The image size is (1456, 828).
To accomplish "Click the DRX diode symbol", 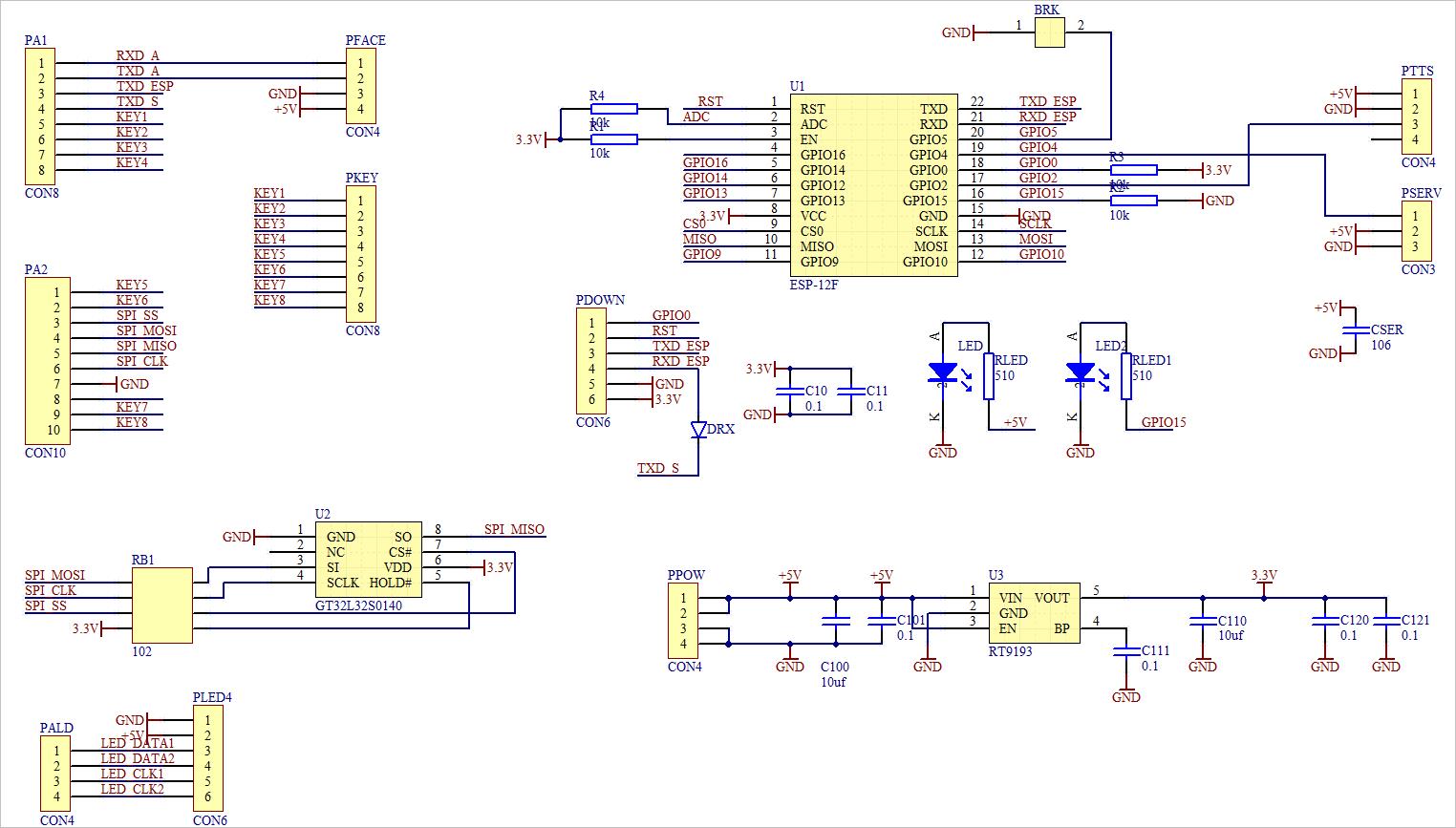I will pos(698,430).
